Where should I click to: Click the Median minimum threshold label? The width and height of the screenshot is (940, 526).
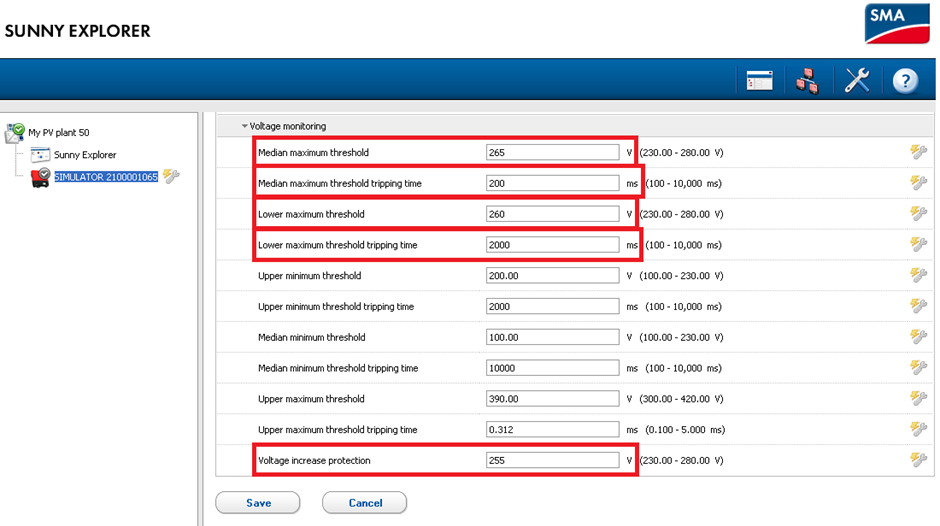pos(311,337)
